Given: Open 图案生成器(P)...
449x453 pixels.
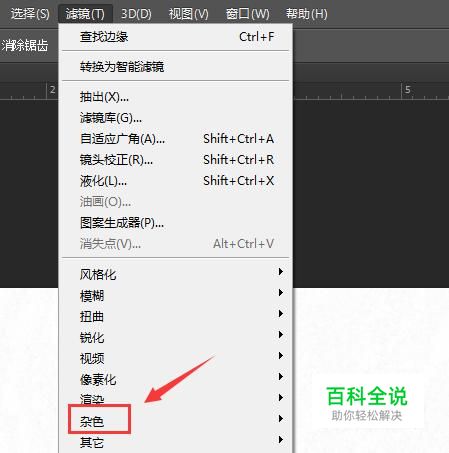Looking at the screenshot, I should 176,223.
